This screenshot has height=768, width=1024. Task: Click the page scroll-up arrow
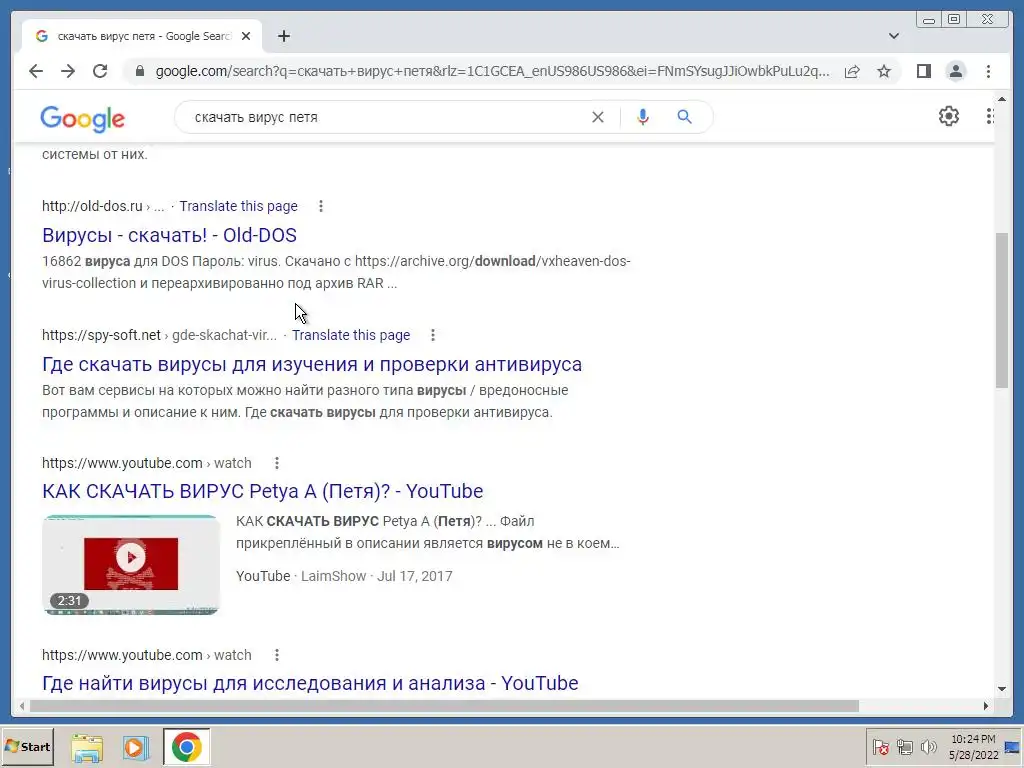pos(1002,99)
